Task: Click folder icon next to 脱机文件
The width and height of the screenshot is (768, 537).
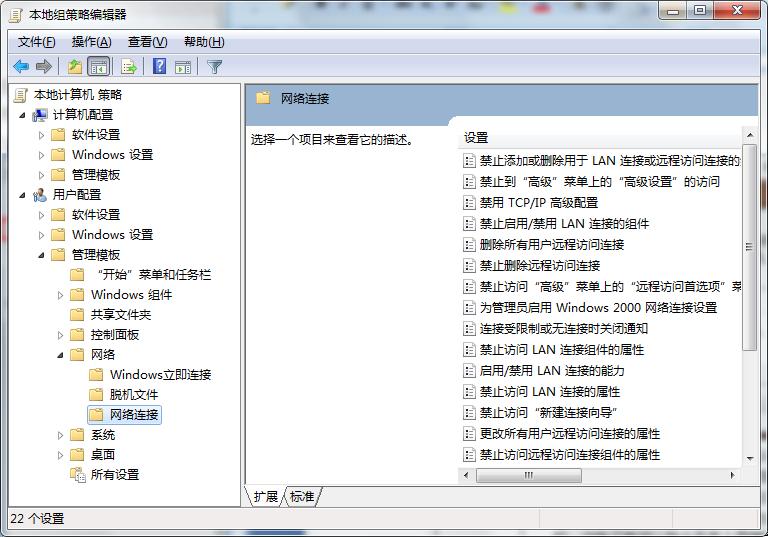Action: (x=96, y=394)
